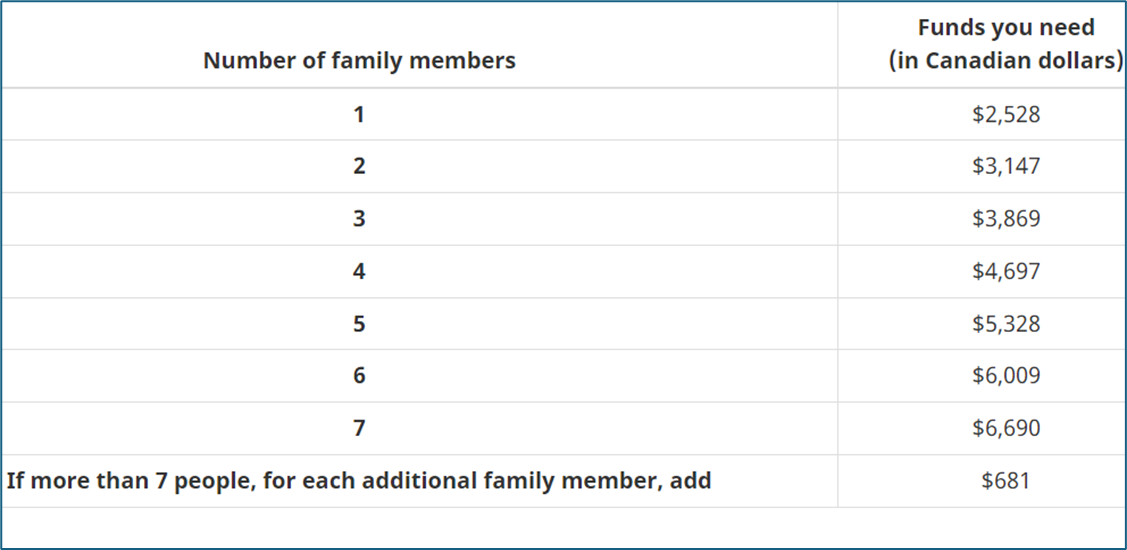
Task: Select the family members cell showing 4
Action: (x=359, y=272)
